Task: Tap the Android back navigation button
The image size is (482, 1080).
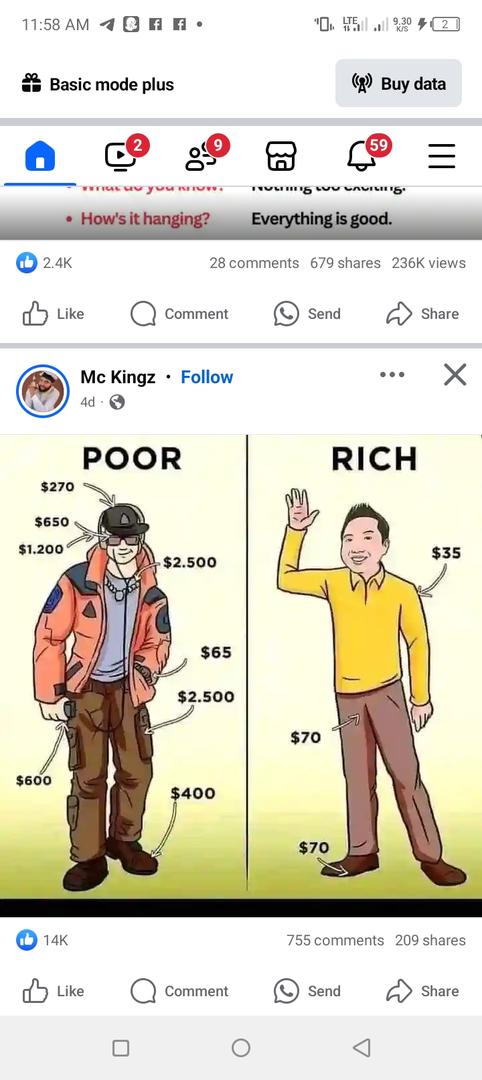Action: click(x=362, y=1048)
